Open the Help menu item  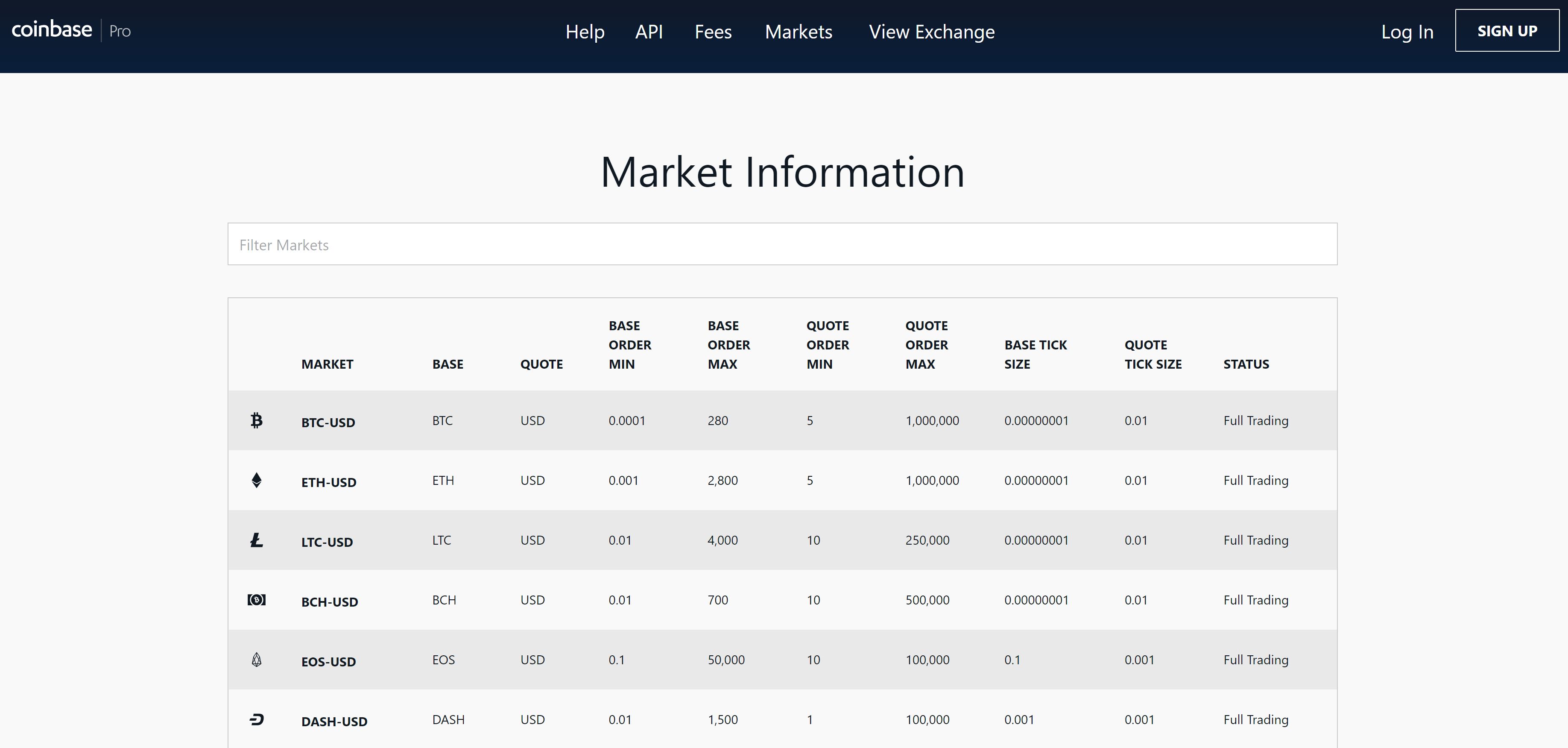(584, 32)
